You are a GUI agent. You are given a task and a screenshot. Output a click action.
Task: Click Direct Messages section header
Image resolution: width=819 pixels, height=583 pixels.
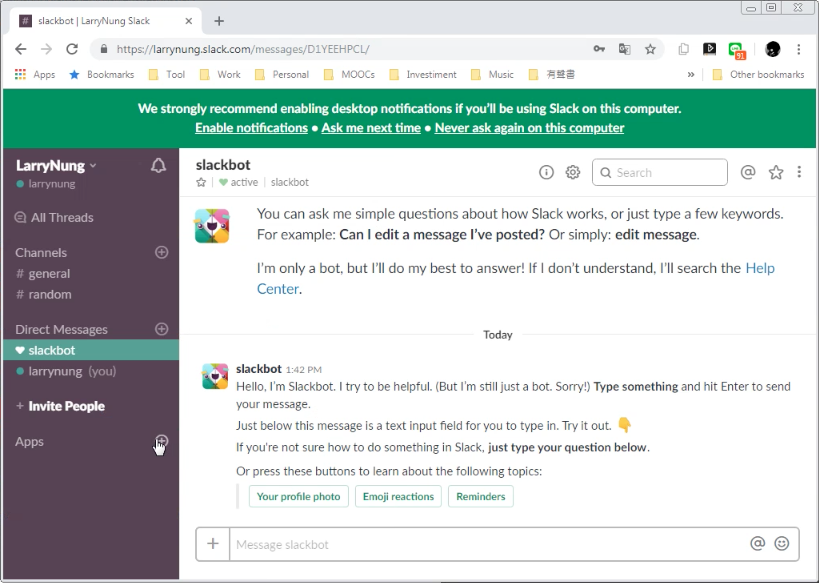click(x=61, y=330)
